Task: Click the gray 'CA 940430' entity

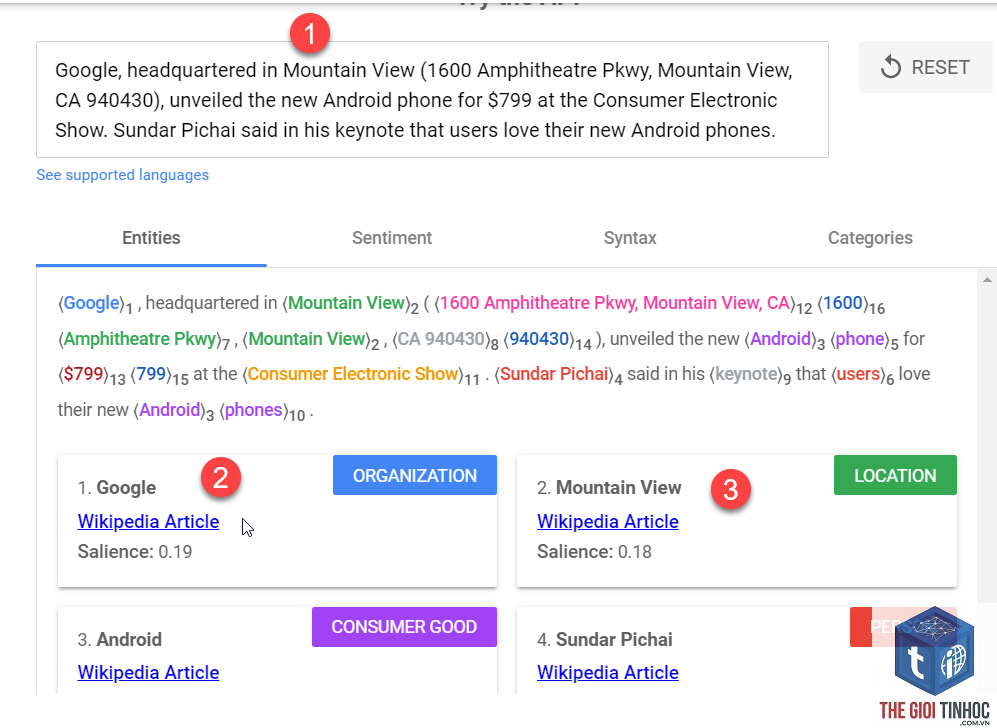Action: coord(441,339)
